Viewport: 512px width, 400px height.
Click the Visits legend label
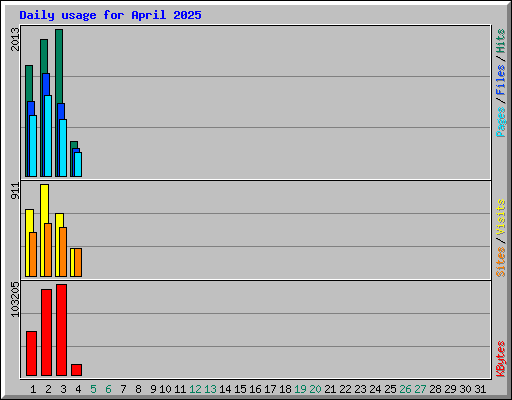point(501,218)
